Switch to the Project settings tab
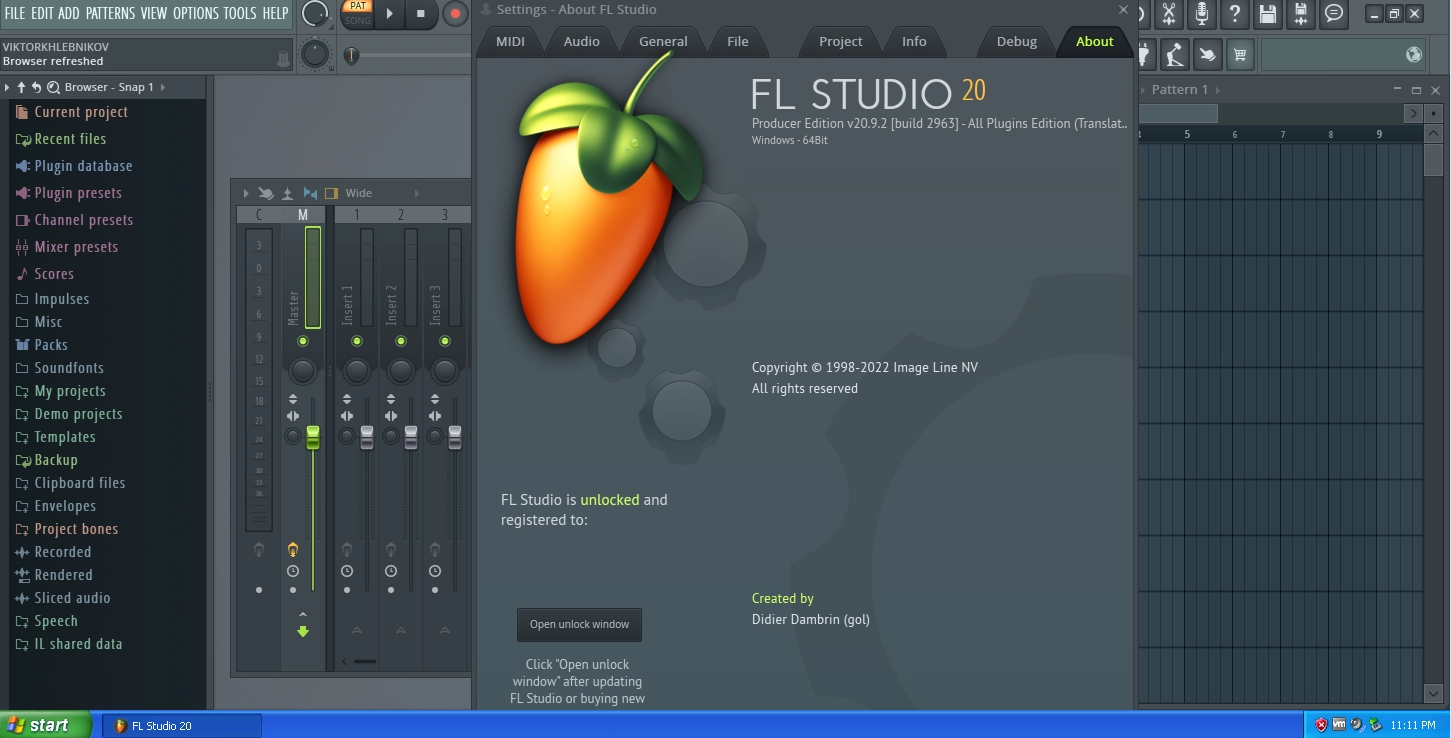 coord(840,41)
